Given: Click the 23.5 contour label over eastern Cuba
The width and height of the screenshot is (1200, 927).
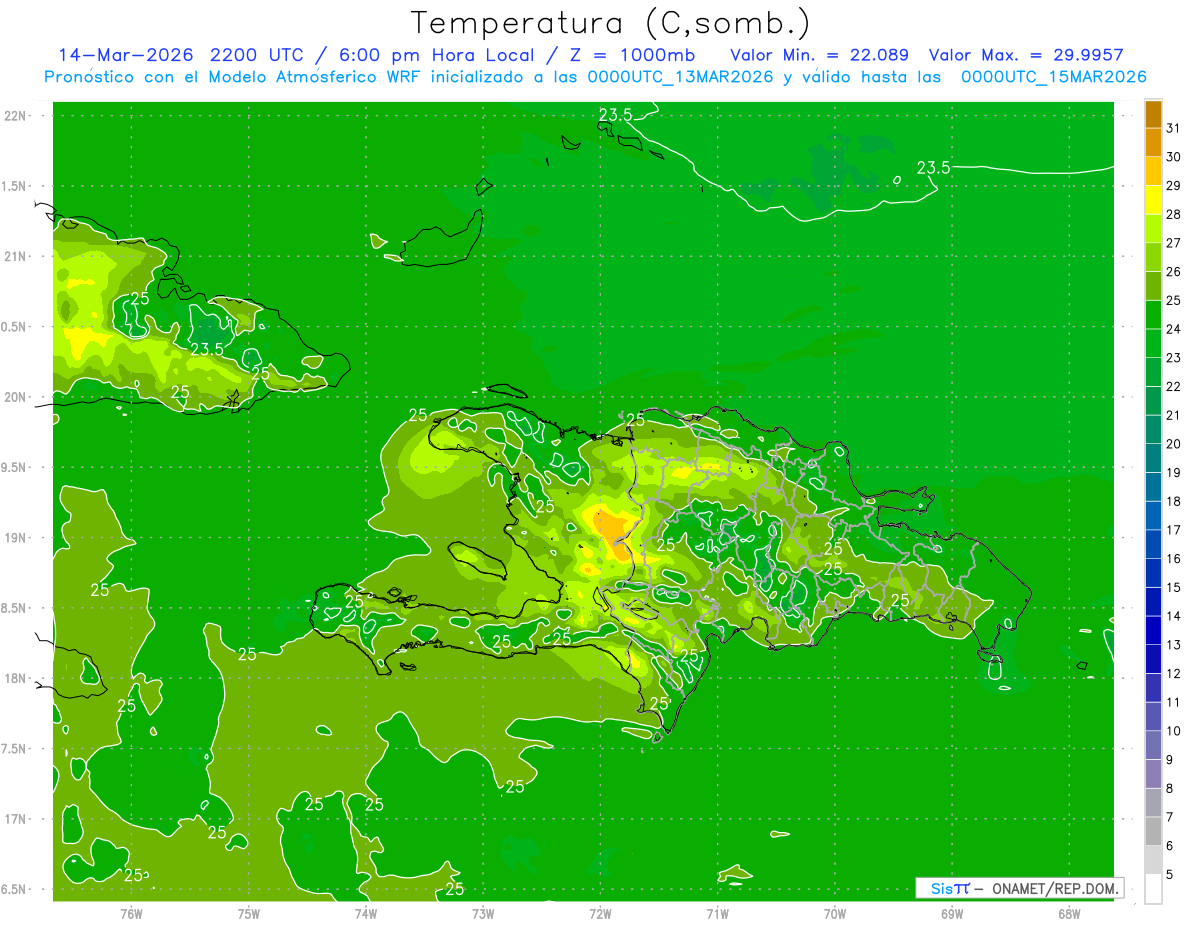Looking at the screenshot, I should (x=207, y=348).
